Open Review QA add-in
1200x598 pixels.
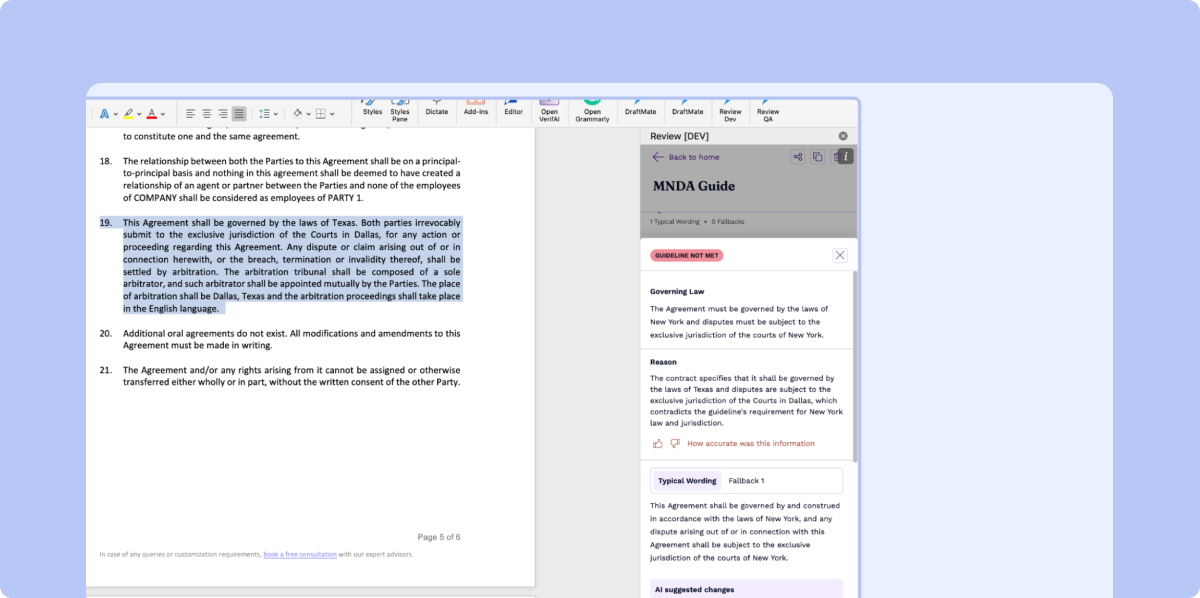(x=768, y=110)
